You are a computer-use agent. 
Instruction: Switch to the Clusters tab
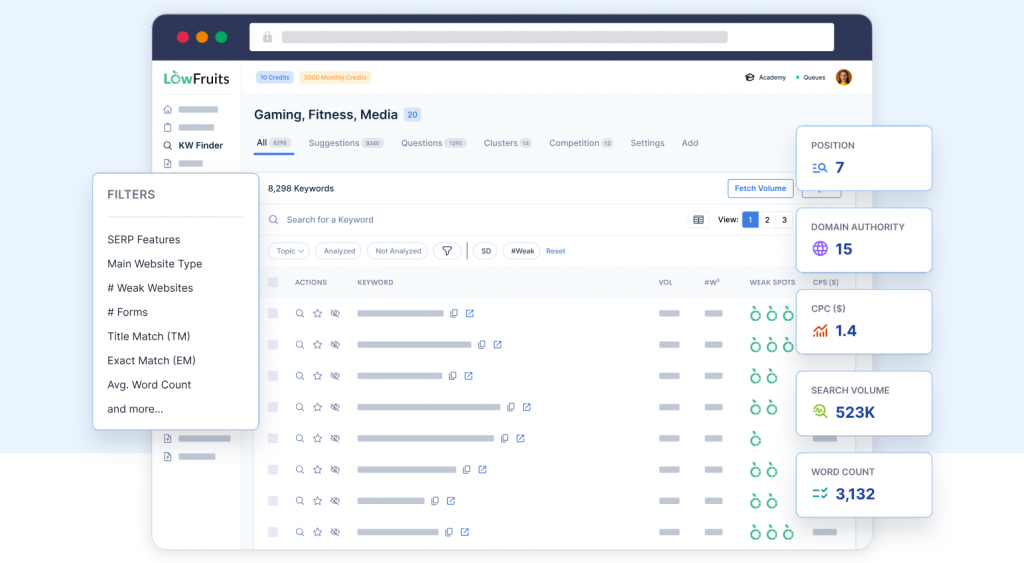pyautogui.click(x=507, y=143)
